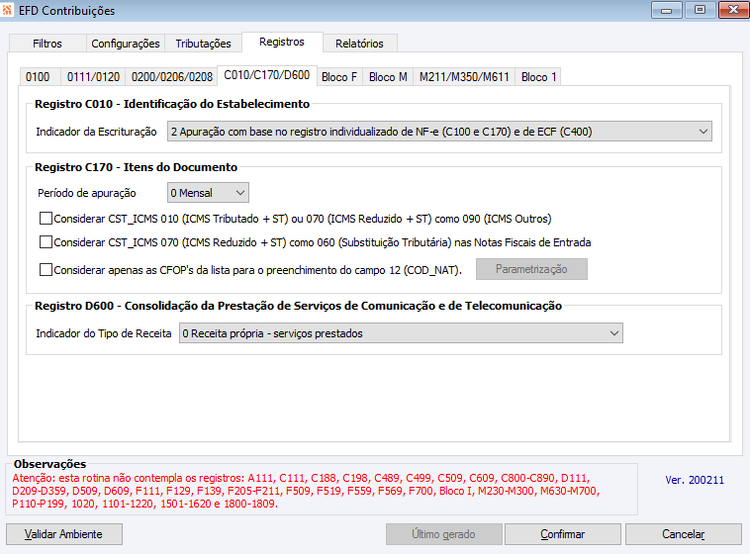Open the Bloco M sub-tab

(388, 77)
